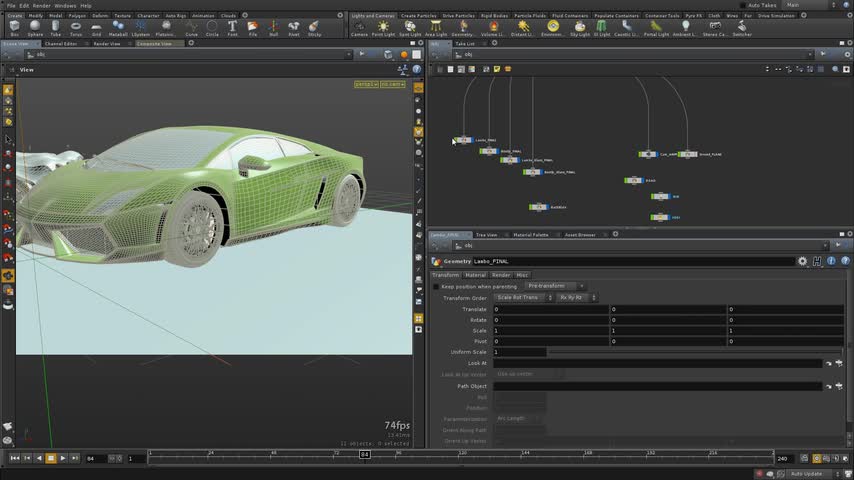
Task: Choose the Metaball shelf tool
Action: click(x=117, y=28)
